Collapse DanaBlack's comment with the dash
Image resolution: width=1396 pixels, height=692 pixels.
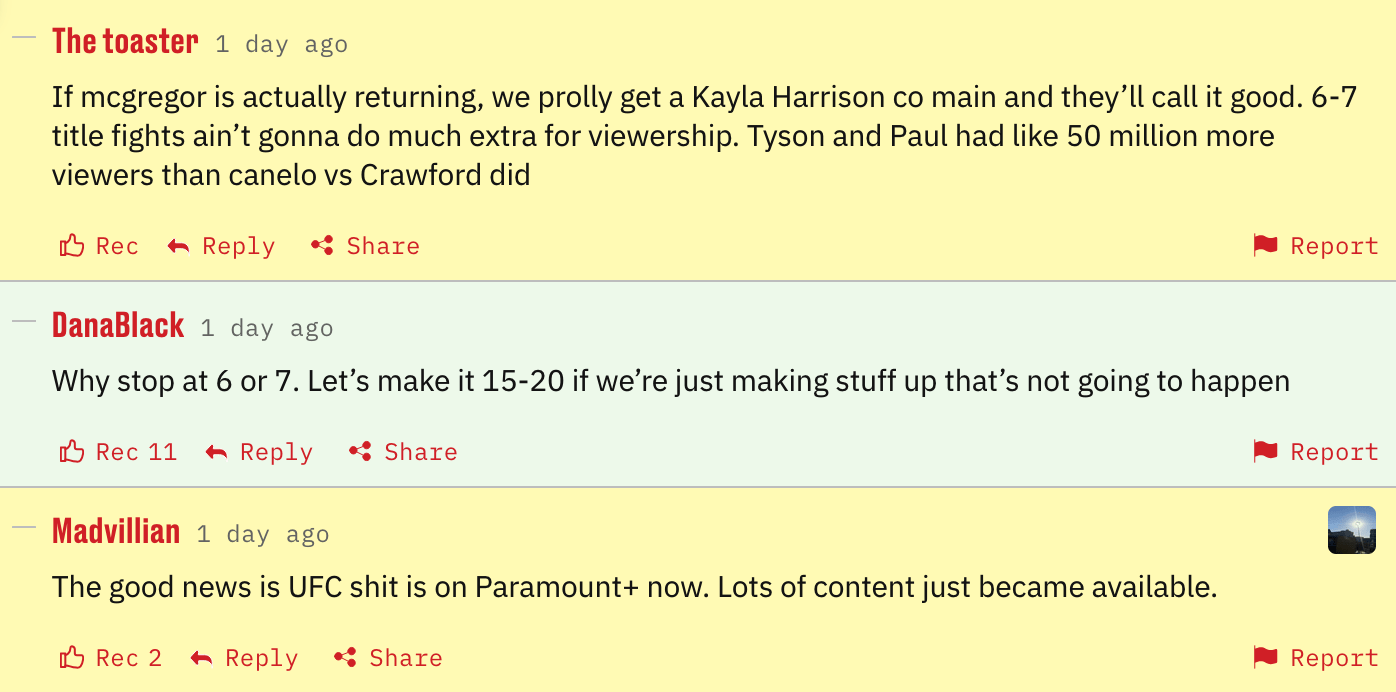point(23,321)
